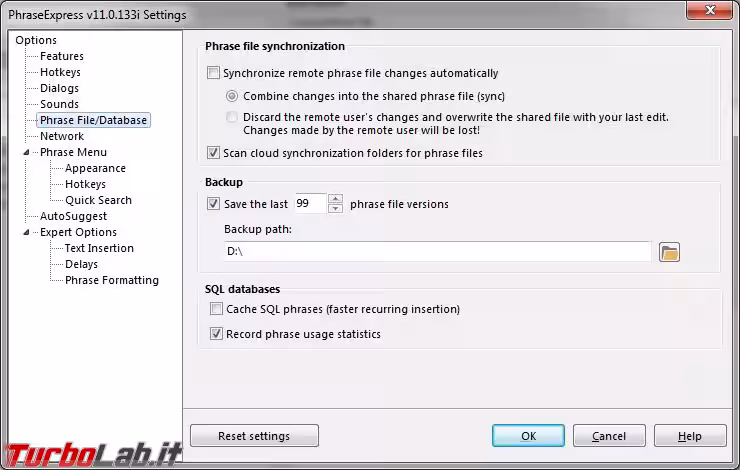Enable Synchronize remote phrase file changes automatically
This screenshot has width=740, height=470.
click(213, 73)
